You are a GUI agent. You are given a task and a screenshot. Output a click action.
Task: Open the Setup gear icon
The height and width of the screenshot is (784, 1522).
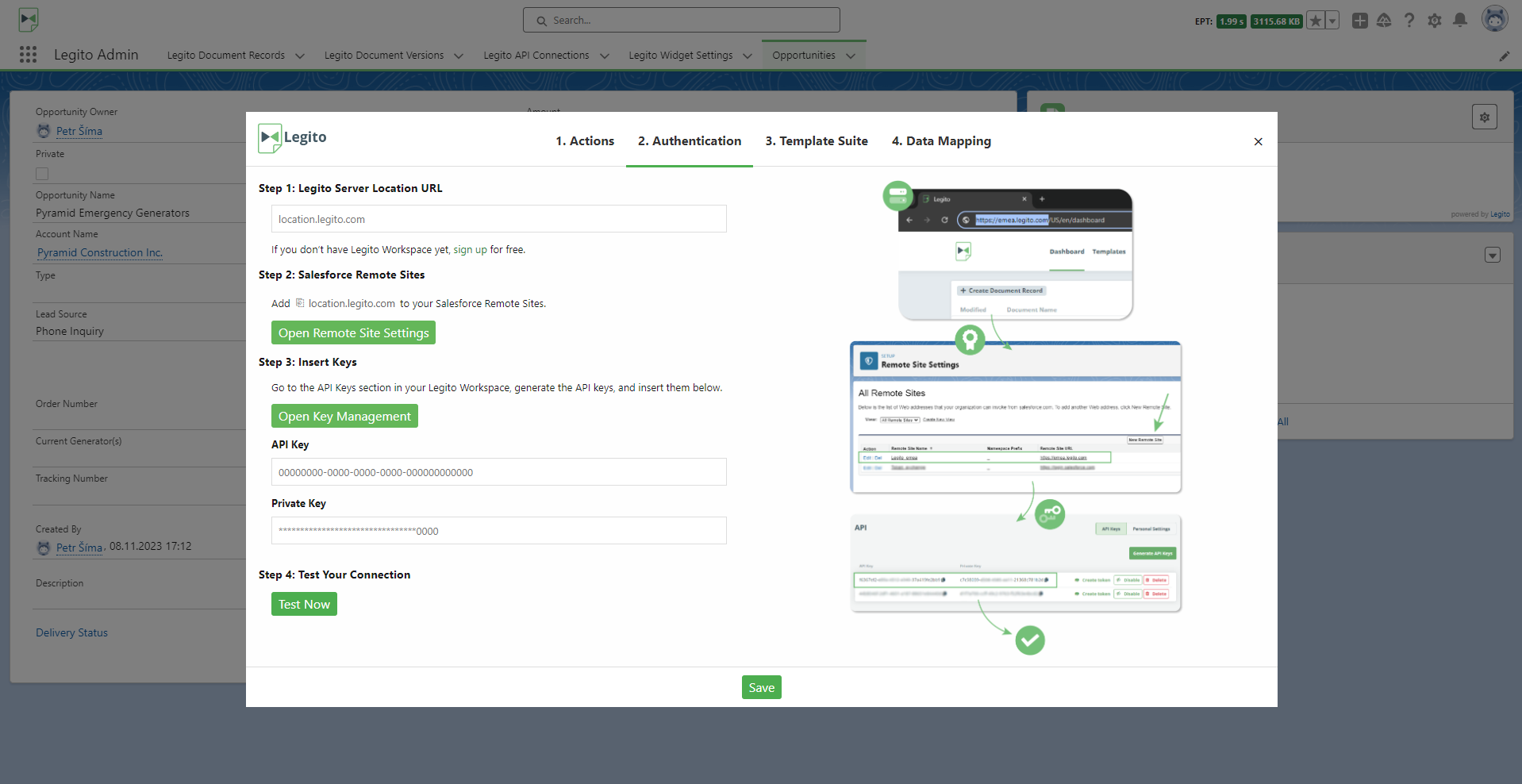1435,21
